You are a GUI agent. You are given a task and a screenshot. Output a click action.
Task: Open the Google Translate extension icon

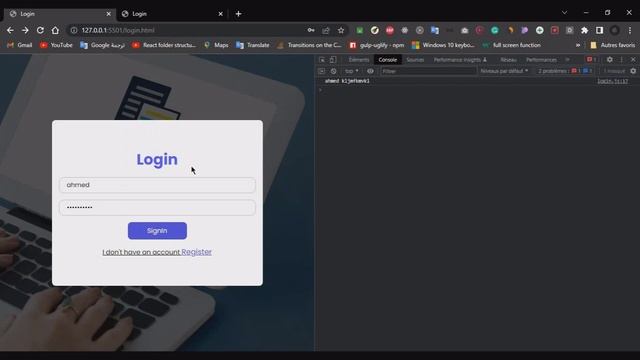[x=435, y=30]
